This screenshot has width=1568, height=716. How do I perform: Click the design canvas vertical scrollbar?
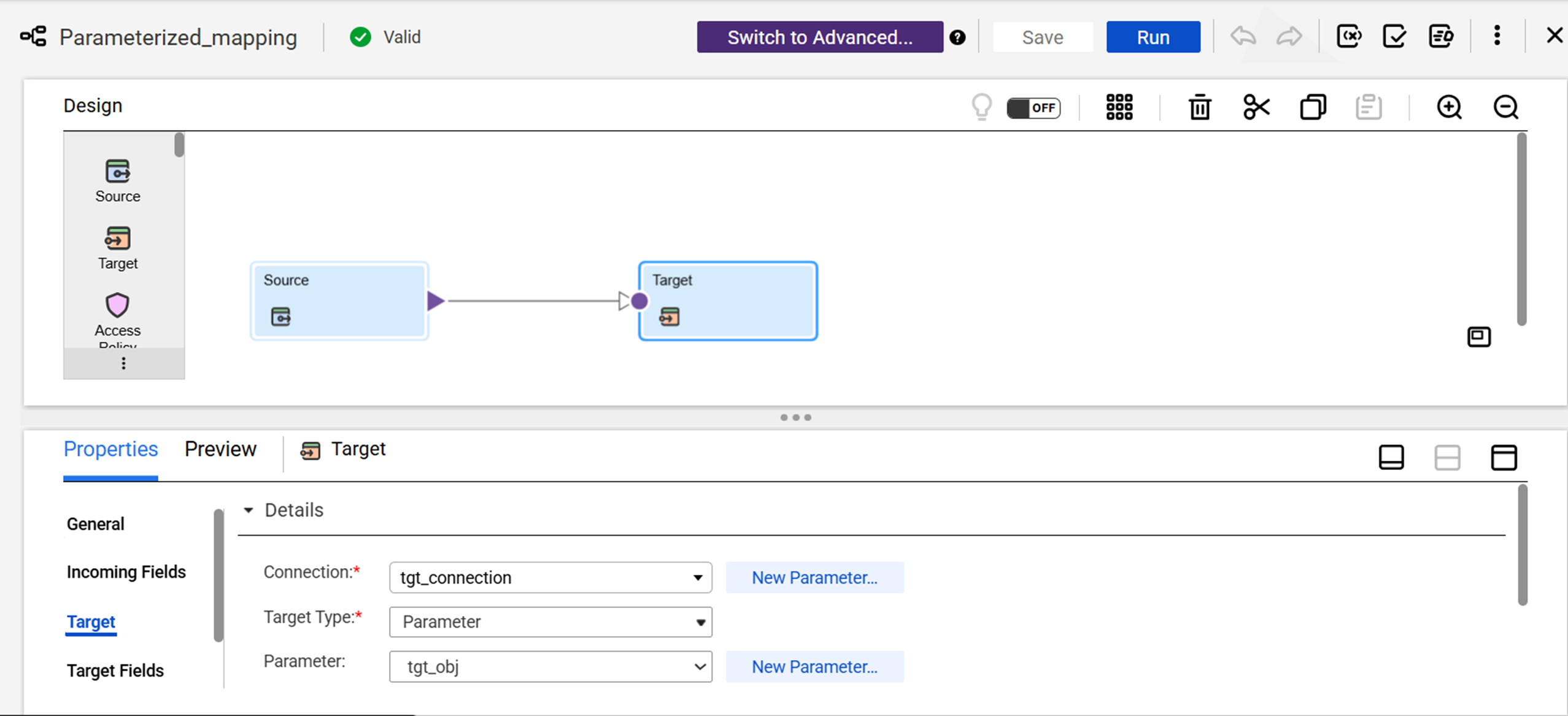pyautogui.click(x=1521, y=229)
